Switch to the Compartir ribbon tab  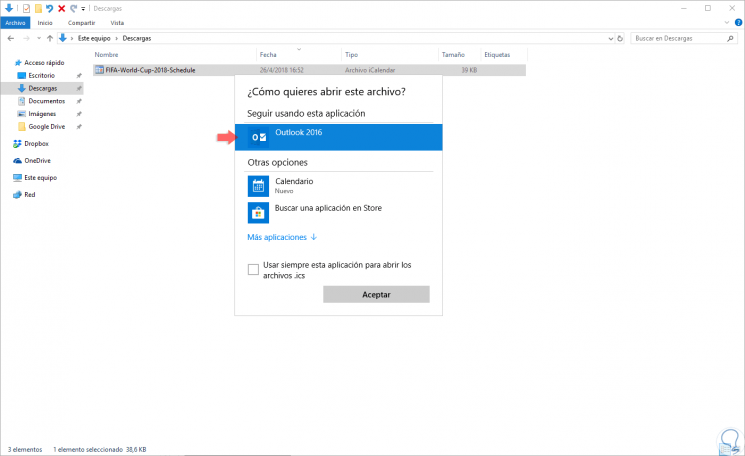pyautogui.click(x=81, y=23)
